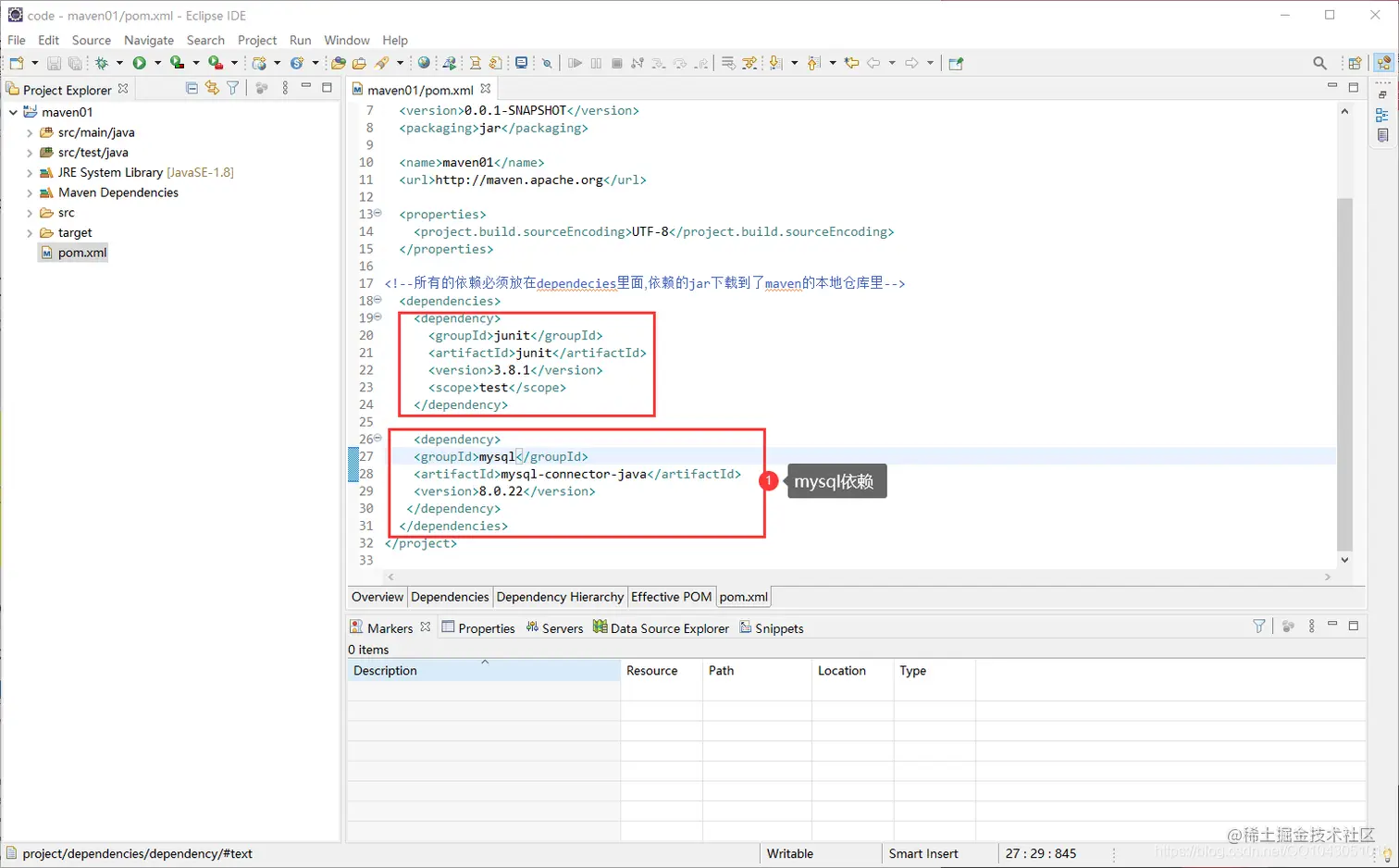Click the Last Edit Location icon
This screenshot has width=1399, height=868.
[x=851, y=63]
